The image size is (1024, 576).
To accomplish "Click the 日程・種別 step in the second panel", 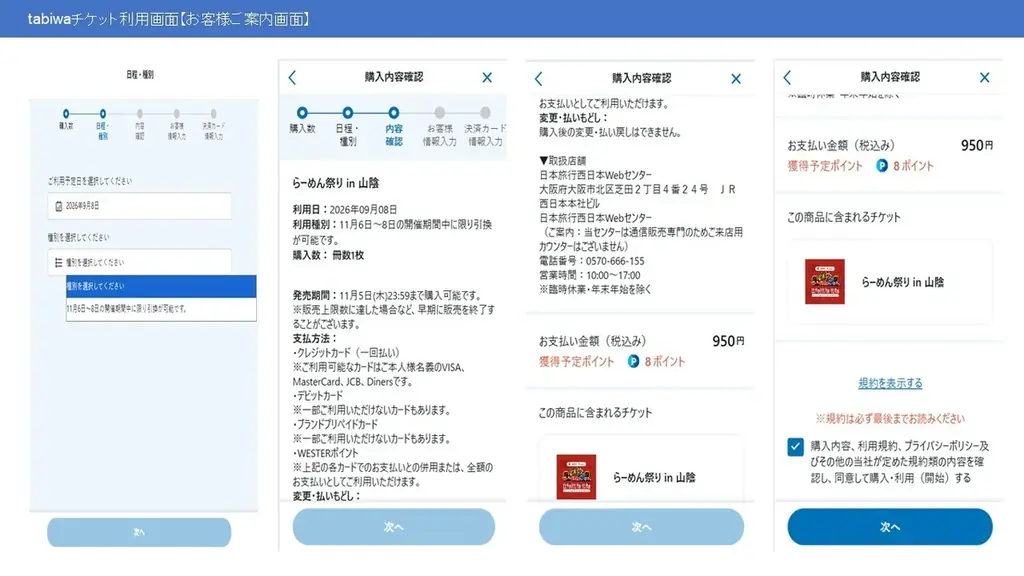I will (348, 127).
